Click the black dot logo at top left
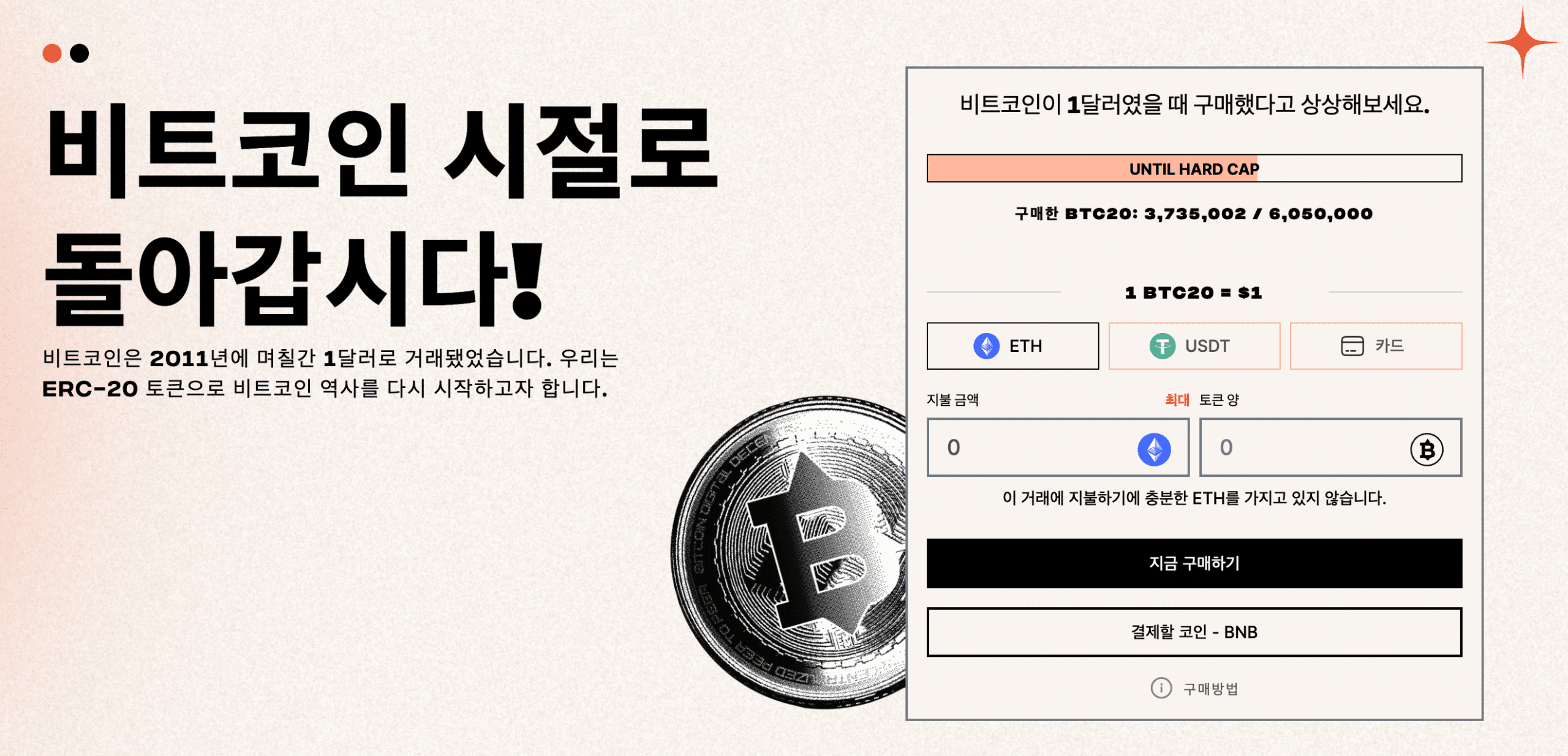 79,53
